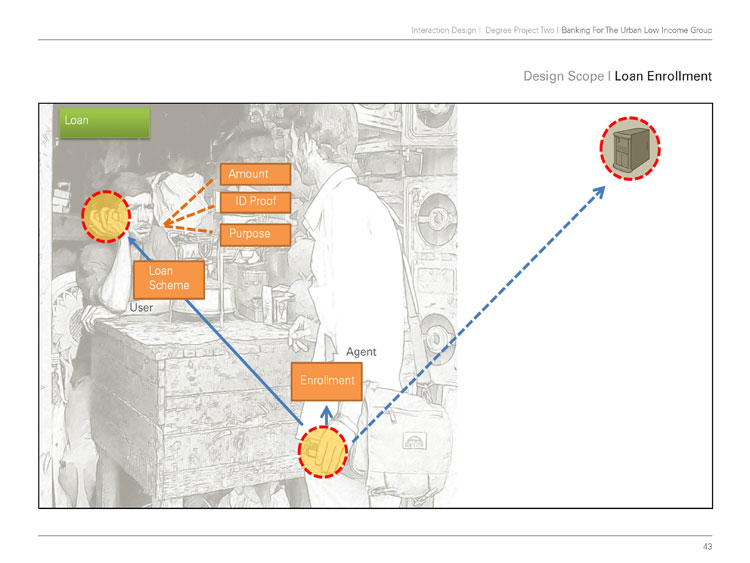This screenshot has width=750, height=563.
Task: Click 'Degree Project Two' header text
Action: [519, 30]
